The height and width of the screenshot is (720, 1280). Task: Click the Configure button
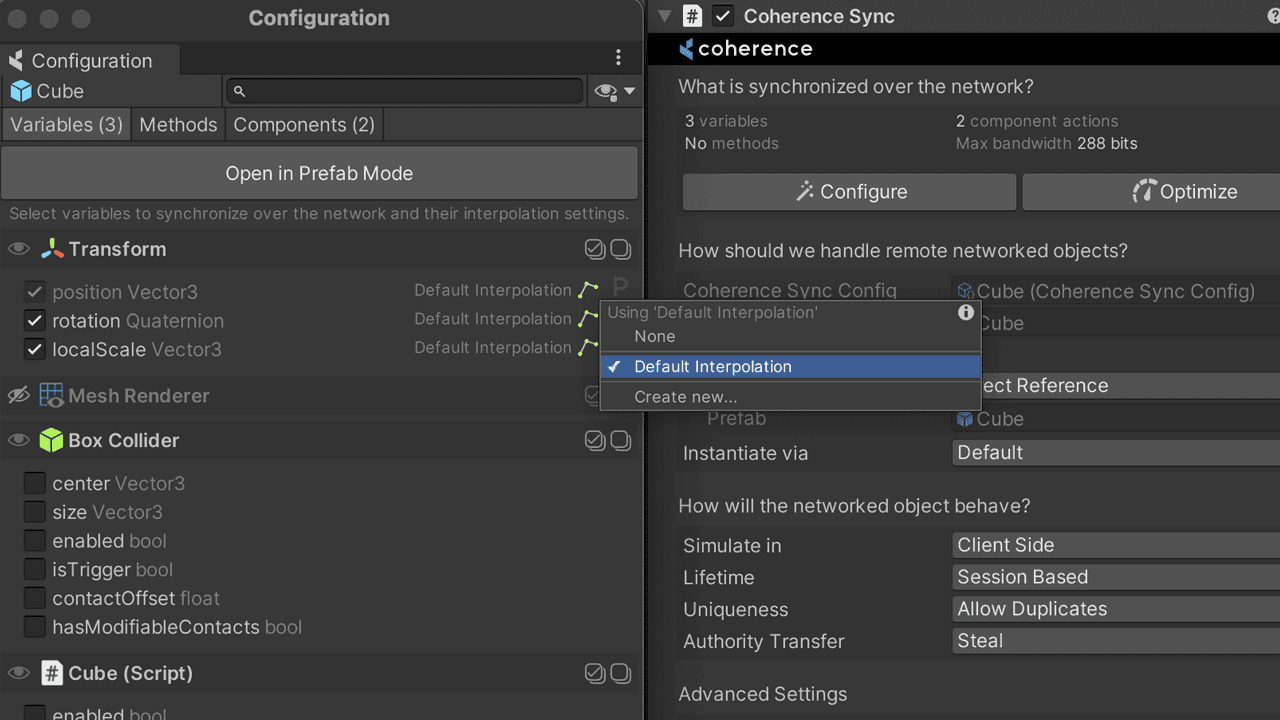[849, 192]
